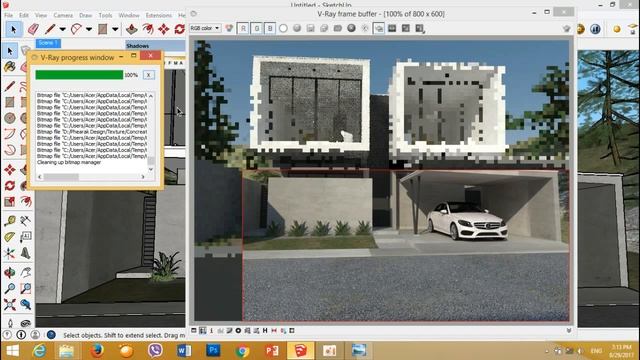The width and height of the screenshot is (640, 360).
Task: Click the save image icon in V-Ray frame buffer
Action: (311, 28)
